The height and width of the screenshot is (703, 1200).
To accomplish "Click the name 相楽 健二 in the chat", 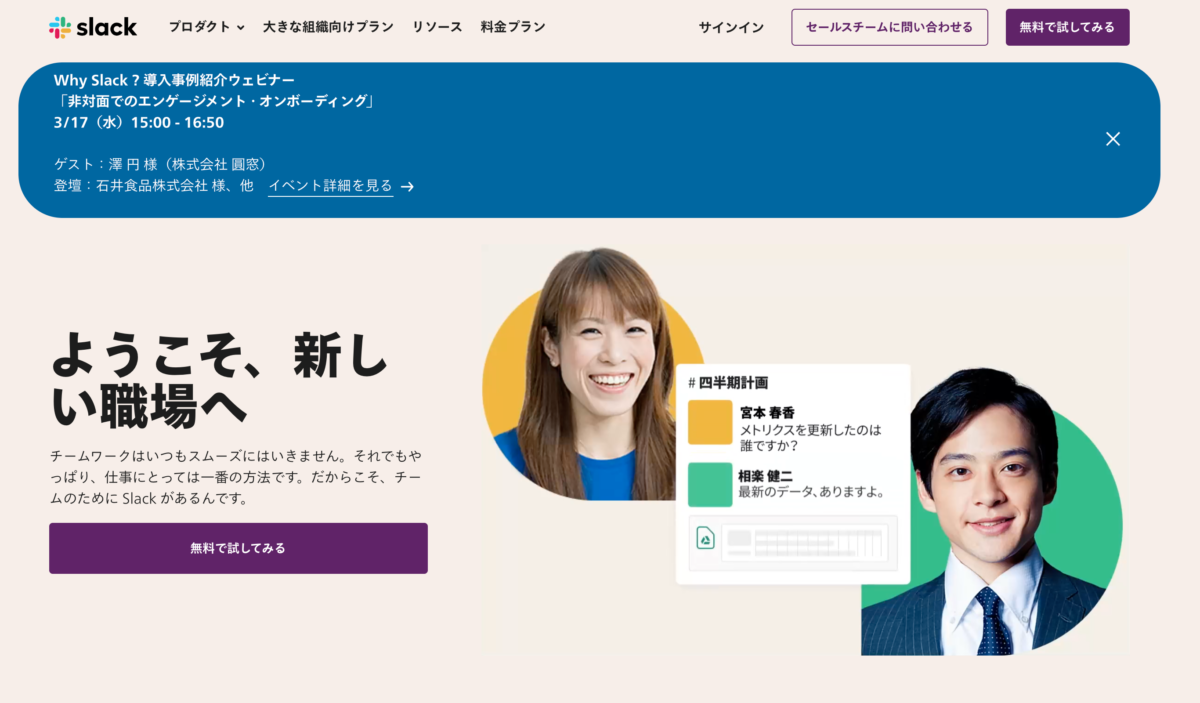I will 766,475.
